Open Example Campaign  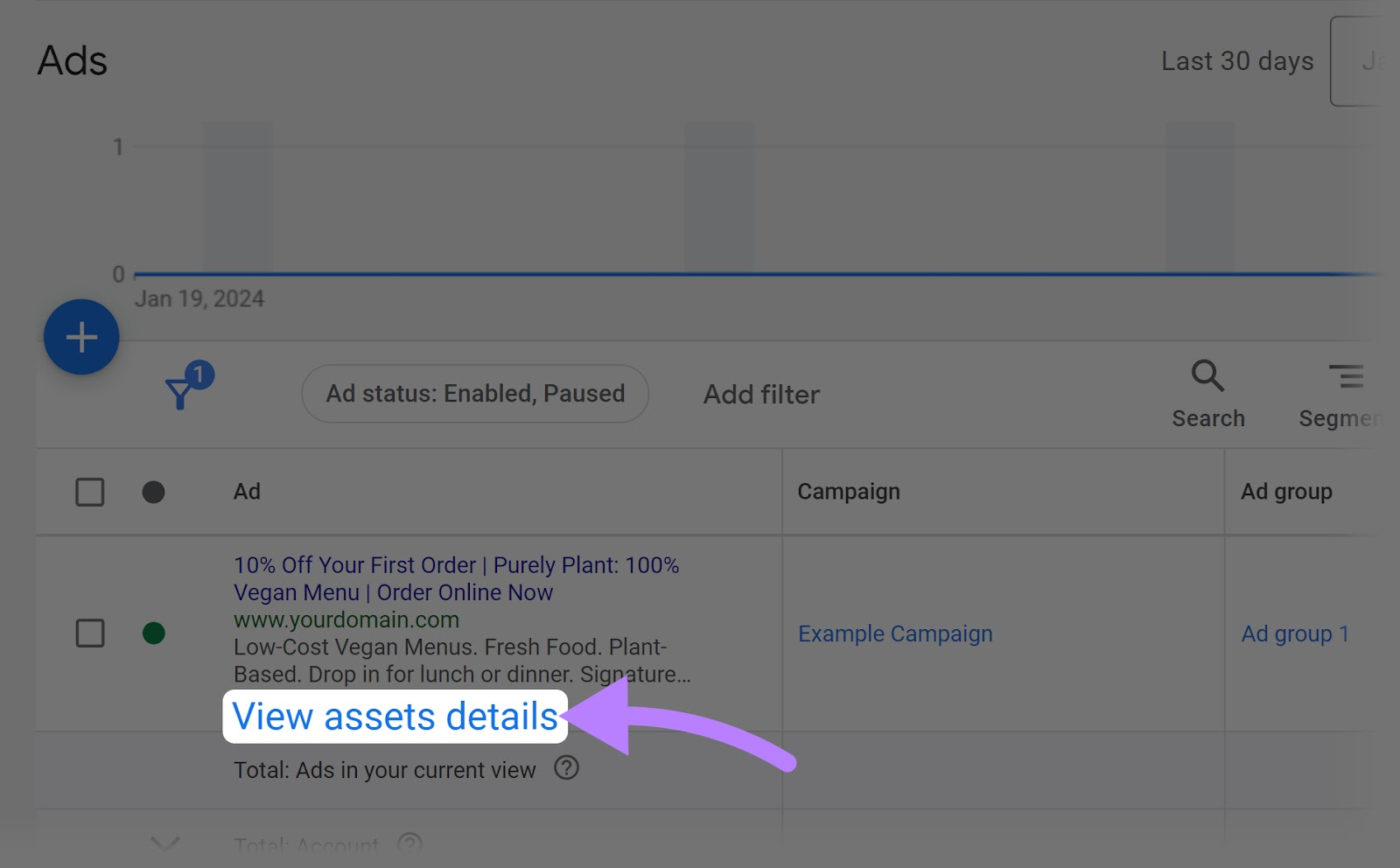(x=895, y=633)
